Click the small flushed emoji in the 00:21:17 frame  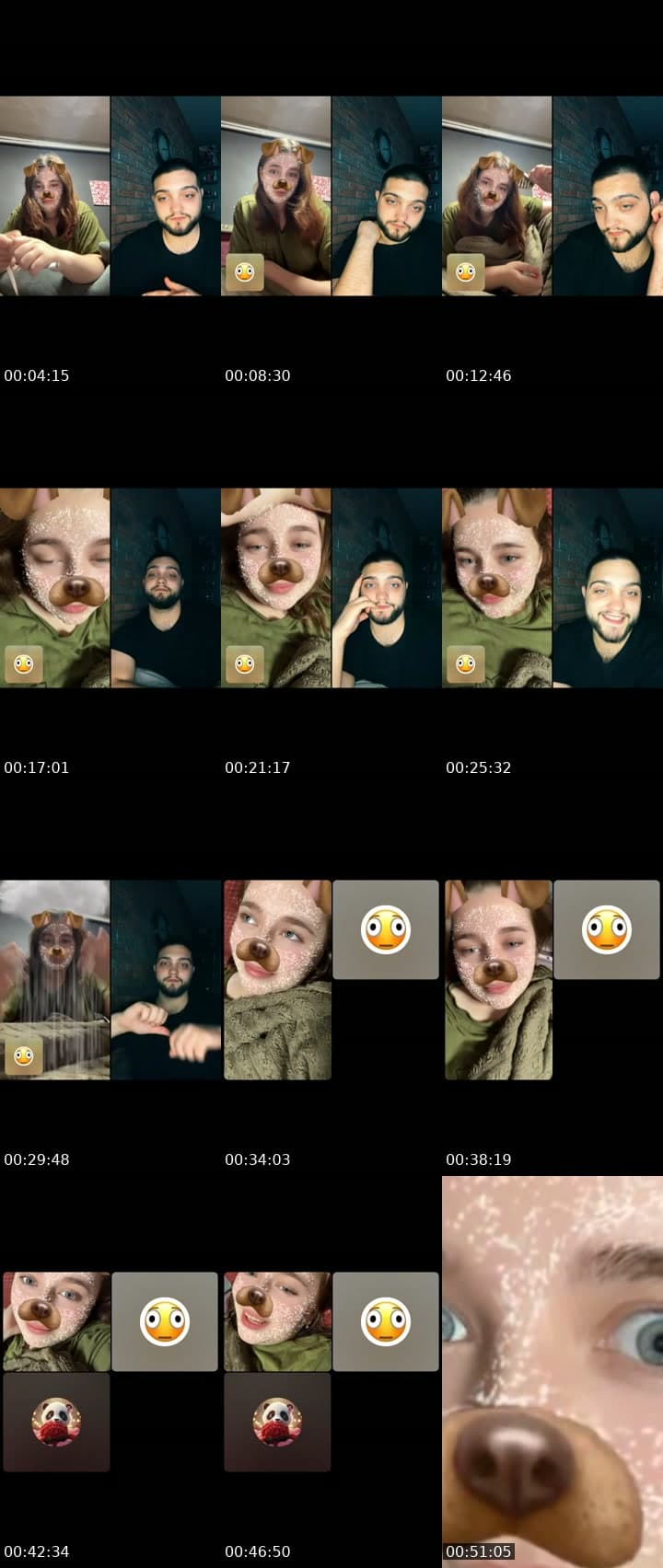coord(244,664)
